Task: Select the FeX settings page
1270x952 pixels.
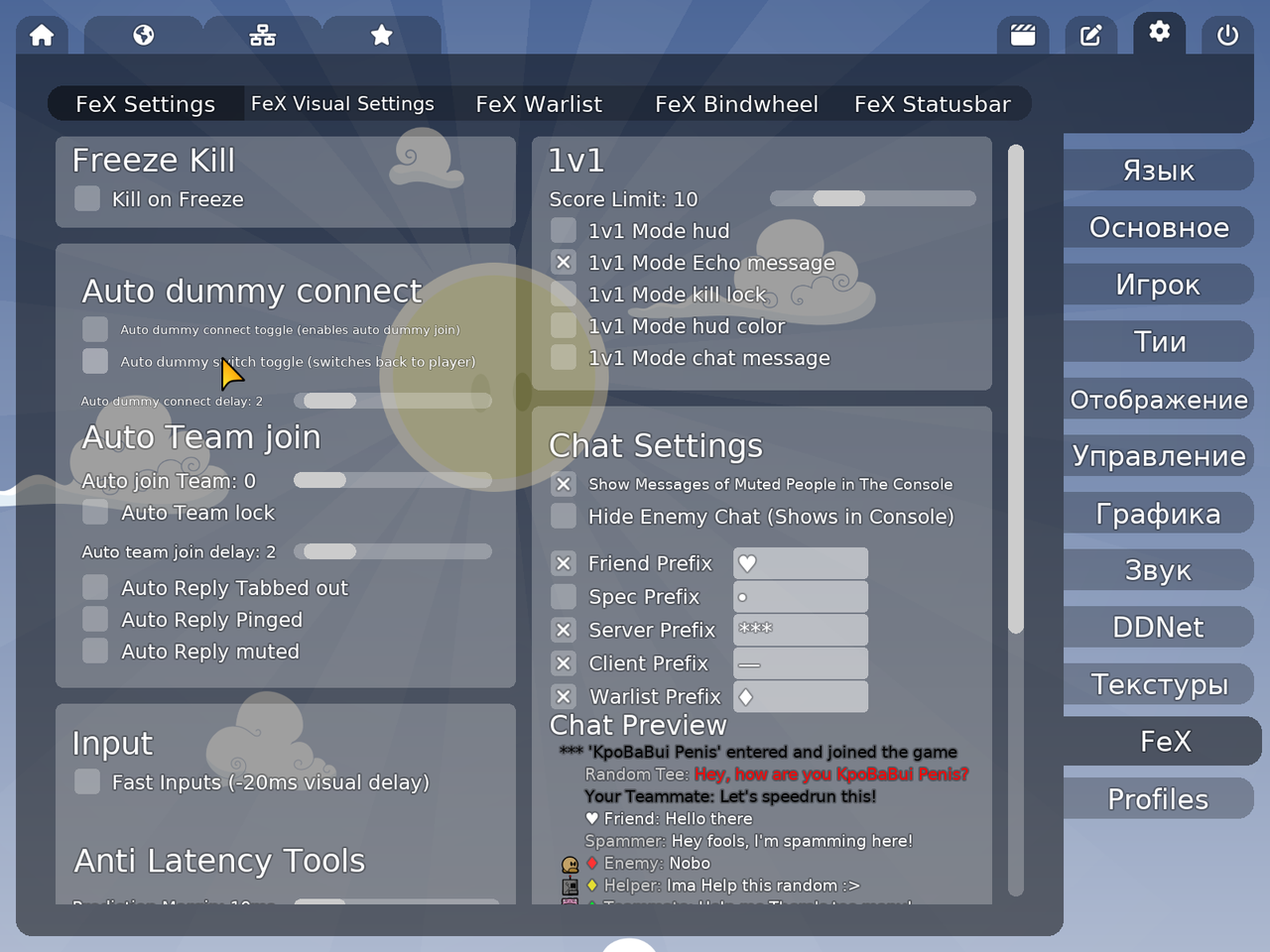Action: (x=1162, y=741)
